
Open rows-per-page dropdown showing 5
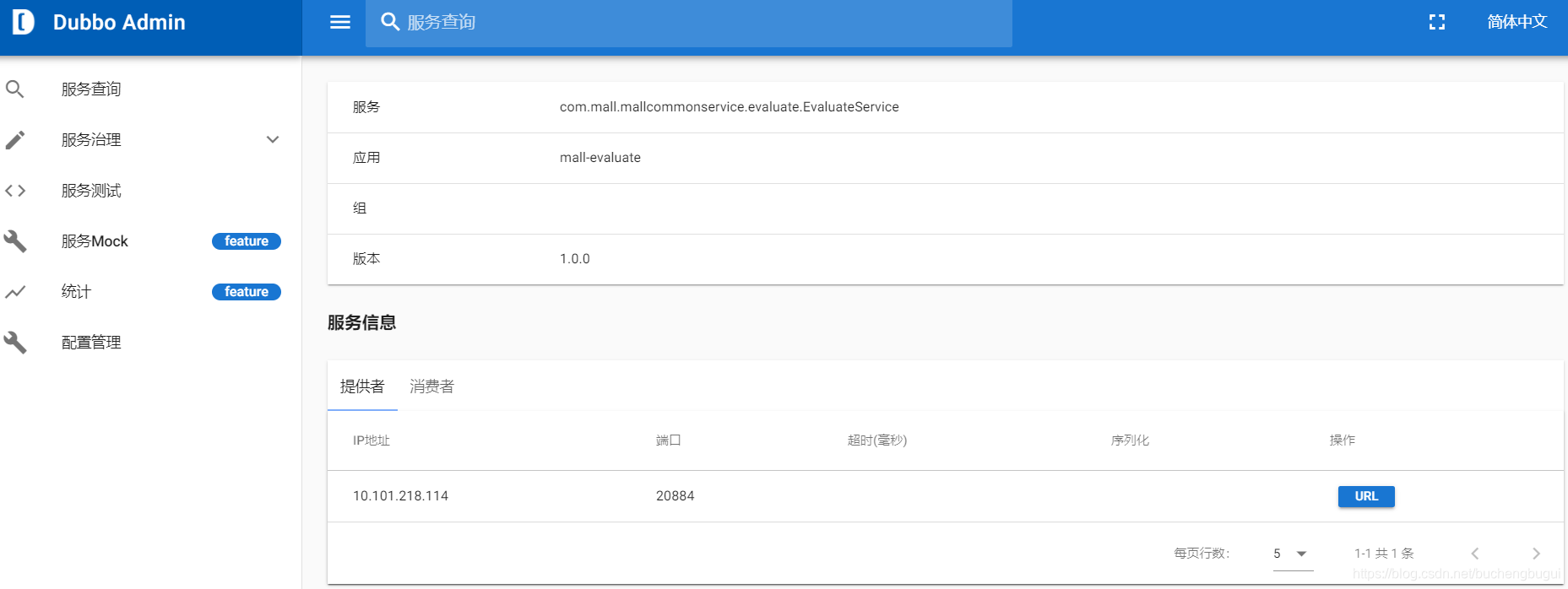pos(1293,554)
